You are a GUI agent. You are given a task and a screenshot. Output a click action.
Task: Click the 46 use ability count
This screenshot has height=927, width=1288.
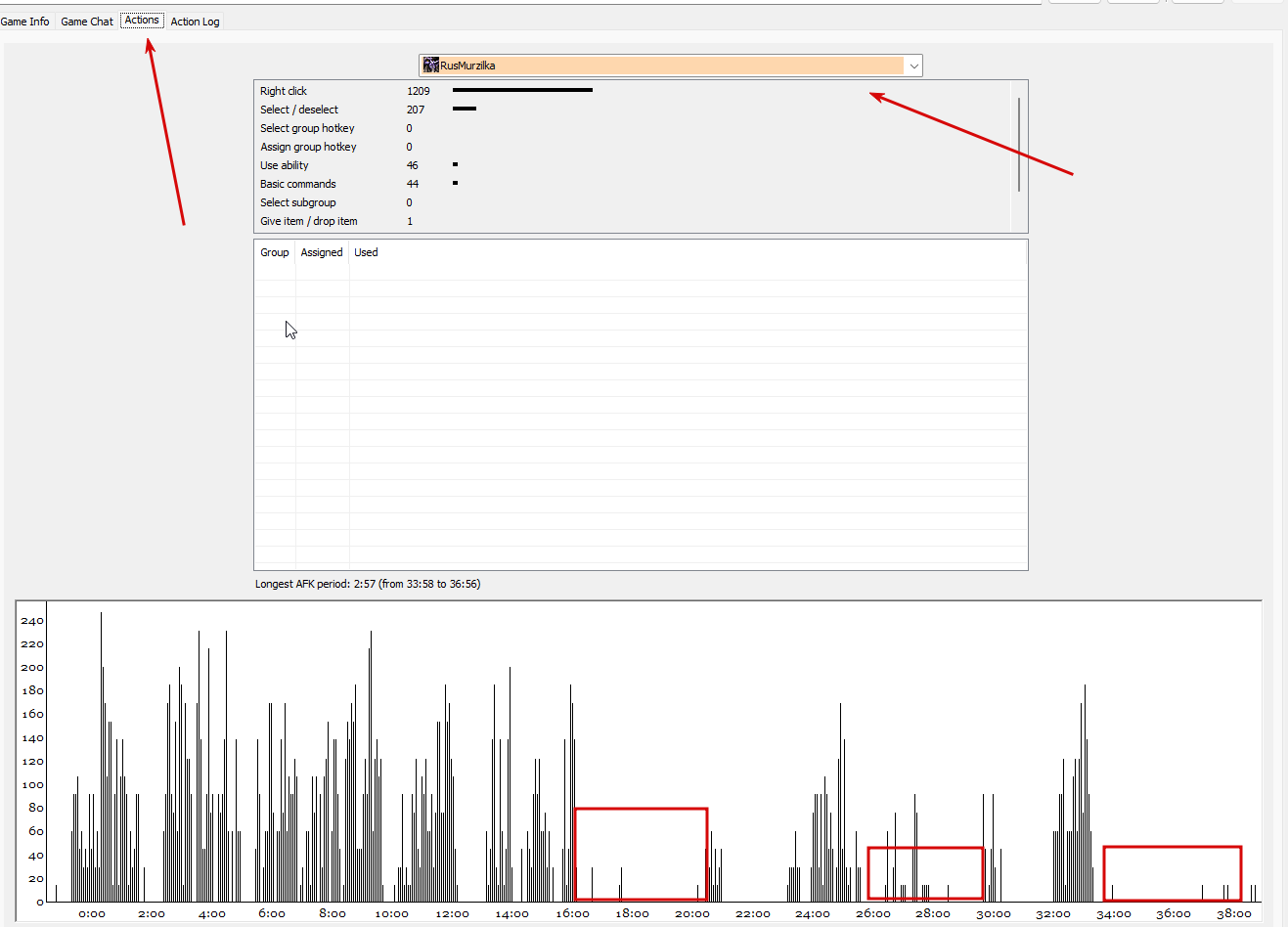click(x=413, y=165)
